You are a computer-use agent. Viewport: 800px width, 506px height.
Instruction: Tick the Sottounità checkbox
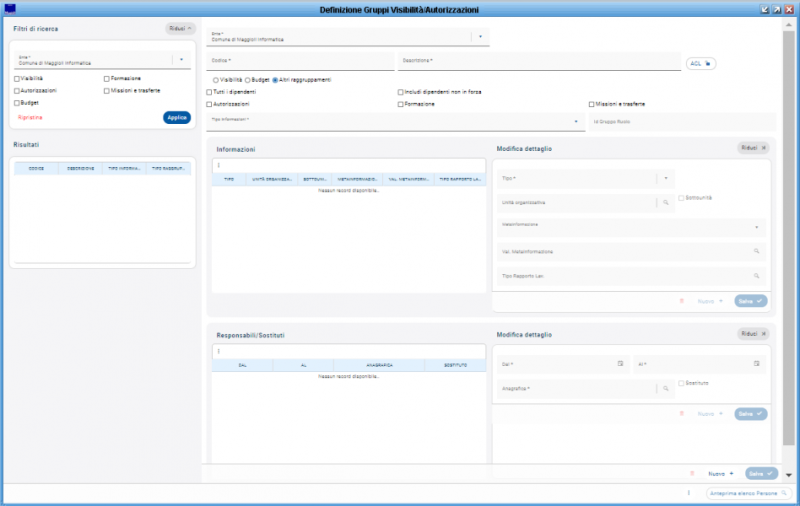click(681, 198)
